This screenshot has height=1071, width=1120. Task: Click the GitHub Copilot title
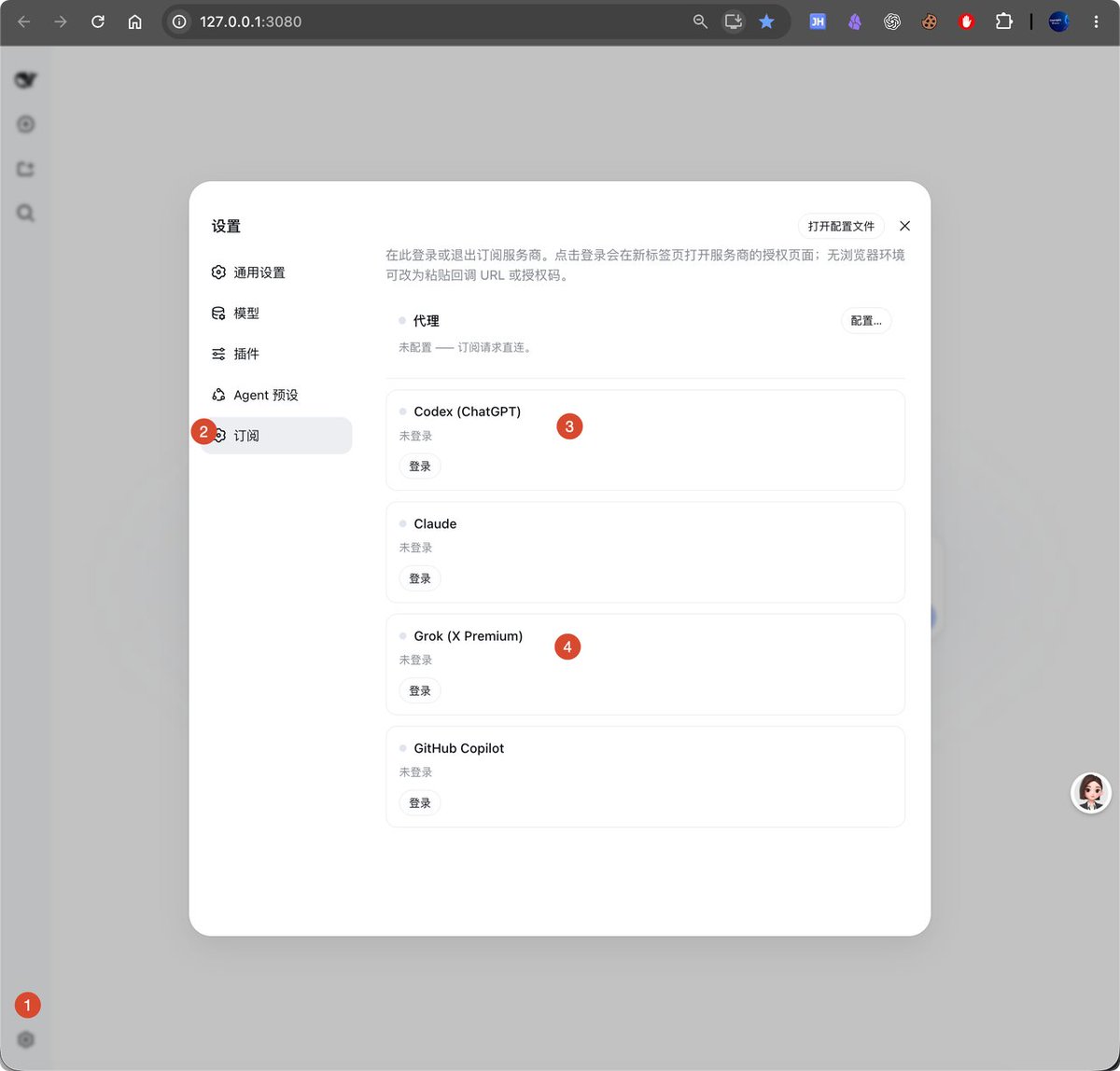(459, 748)
